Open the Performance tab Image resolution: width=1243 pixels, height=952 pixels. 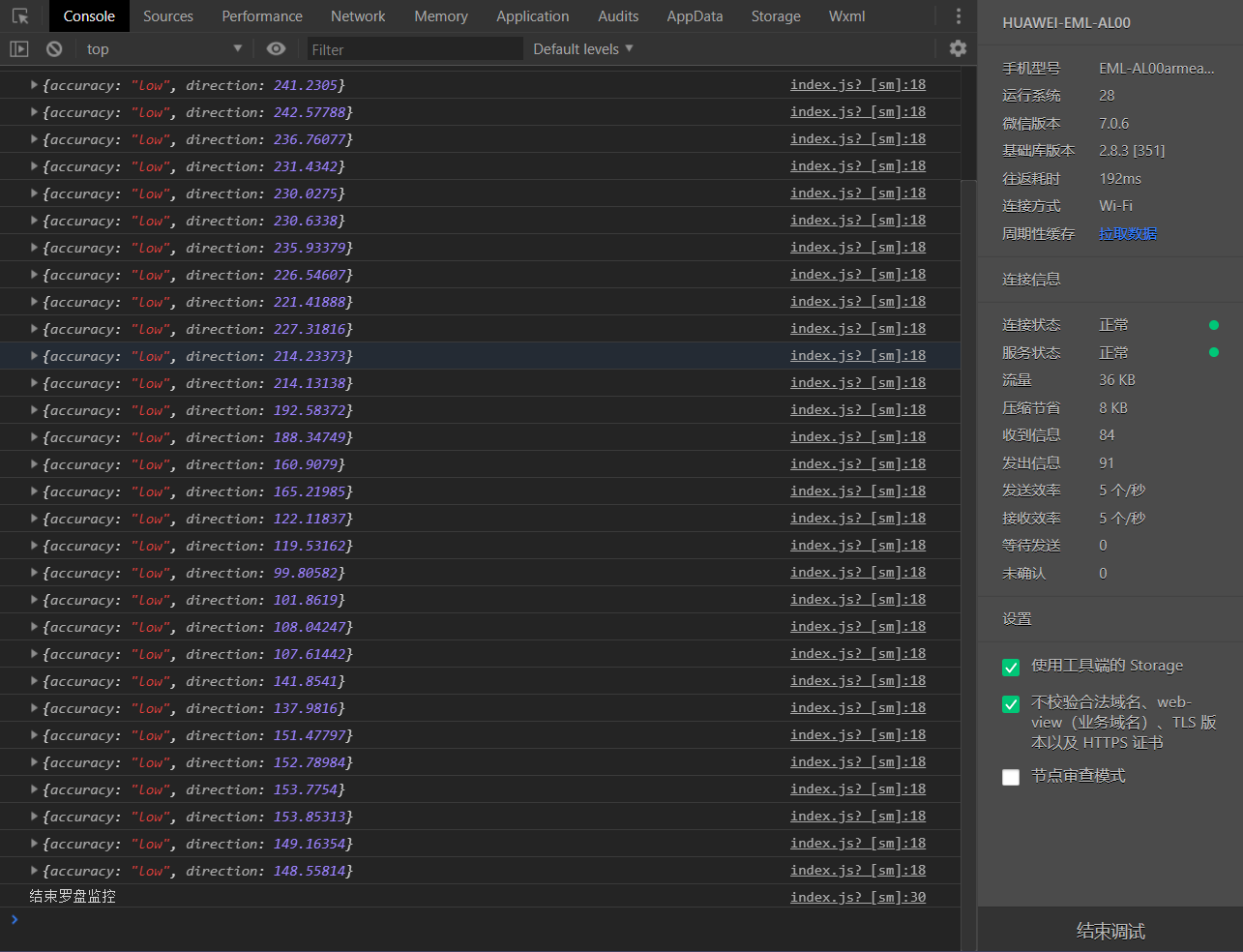tap(262, 16)
